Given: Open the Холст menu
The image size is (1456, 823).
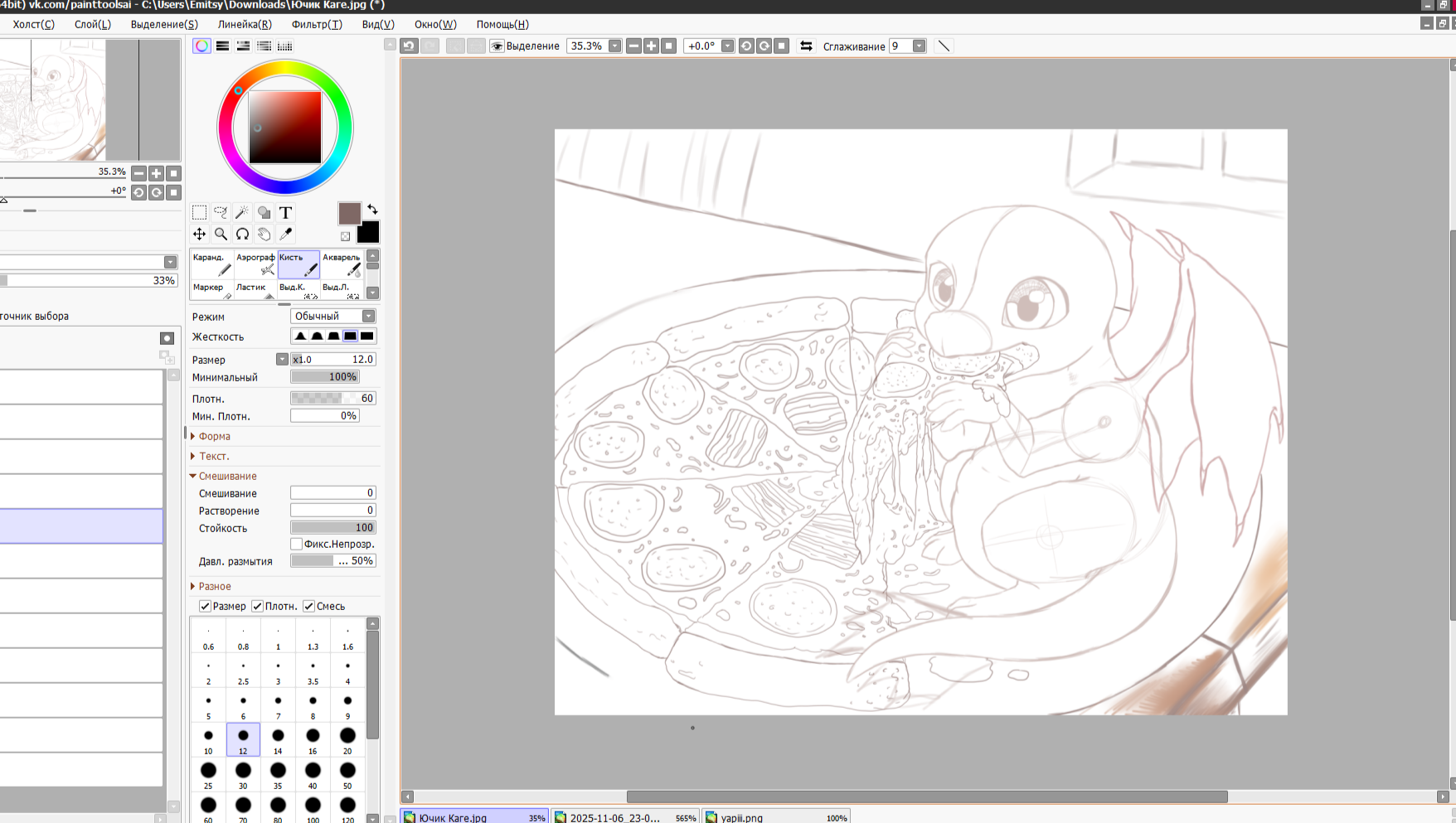Looking at the screenshot, I should point(33,24).
